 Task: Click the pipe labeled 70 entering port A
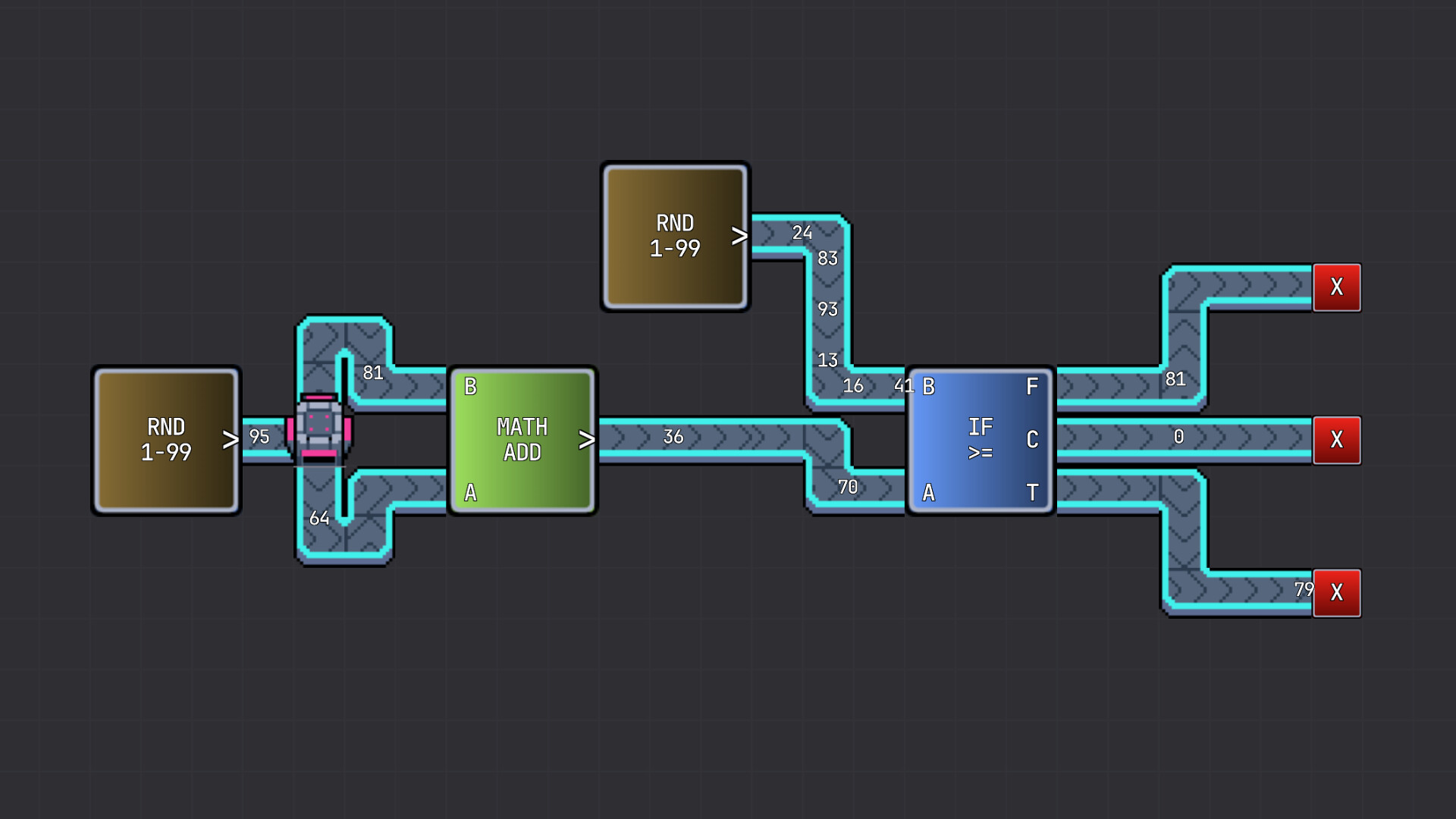coord(849,486)
